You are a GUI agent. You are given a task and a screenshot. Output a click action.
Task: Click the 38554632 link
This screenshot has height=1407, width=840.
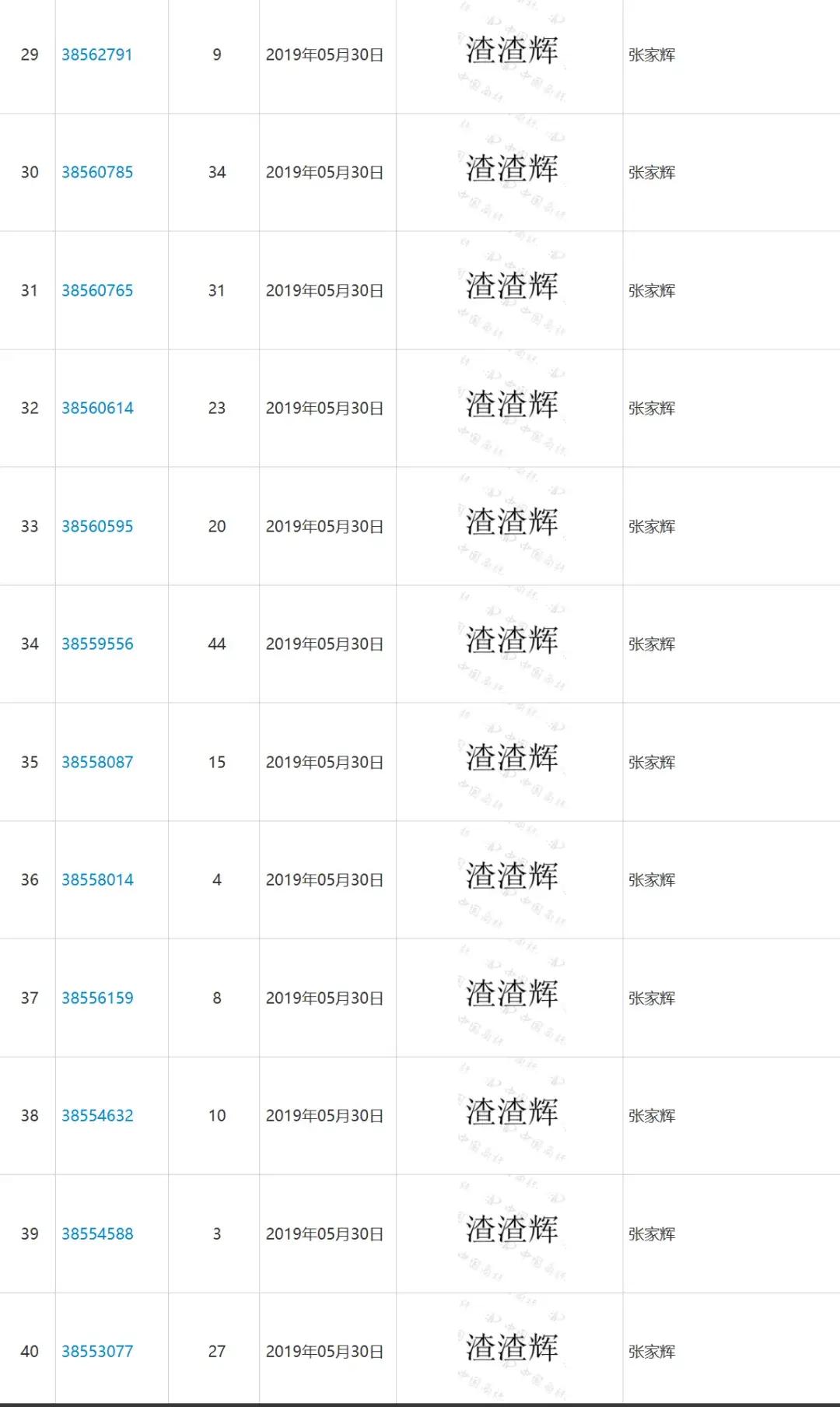click(97, 1115)
